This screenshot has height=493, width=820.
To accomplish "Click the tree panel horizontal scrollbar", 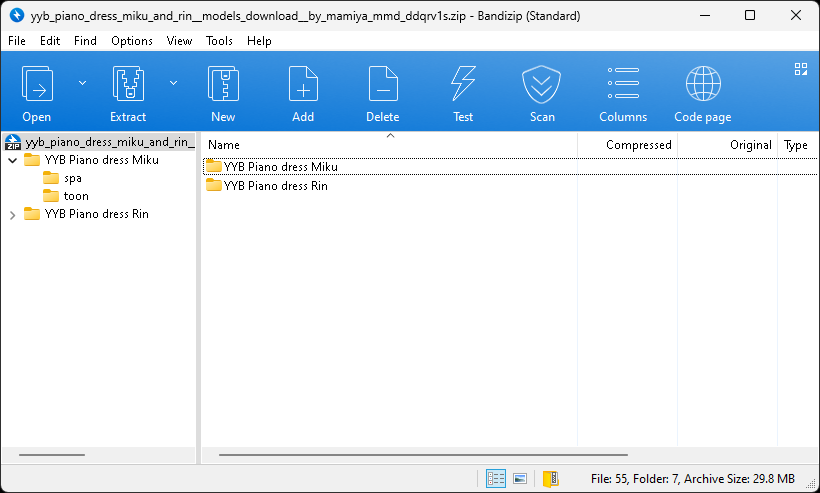I will 52,455.
